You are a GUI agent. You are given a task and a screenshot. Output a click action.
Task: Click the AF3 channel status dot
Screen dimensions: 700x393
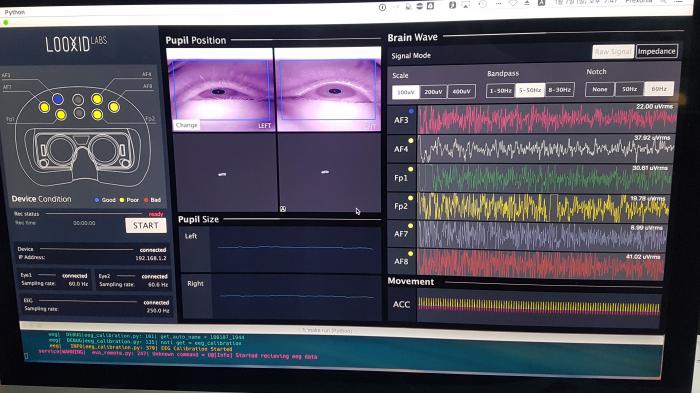411,111
